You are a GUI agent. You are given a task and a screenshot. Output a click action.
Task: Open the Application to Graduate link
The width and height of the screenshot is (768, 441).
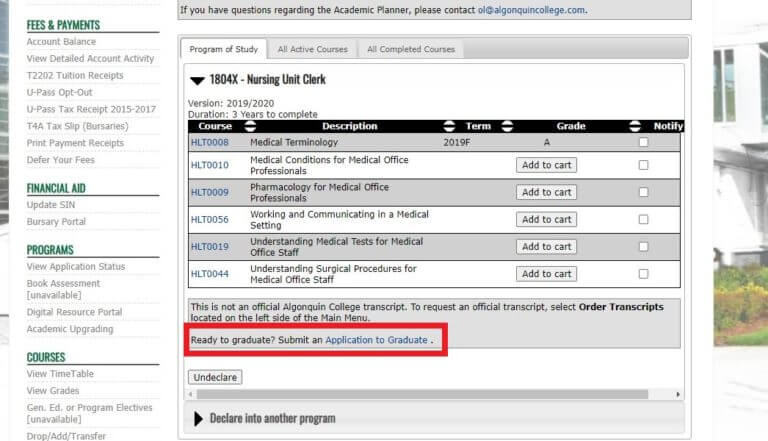point(376,340)
